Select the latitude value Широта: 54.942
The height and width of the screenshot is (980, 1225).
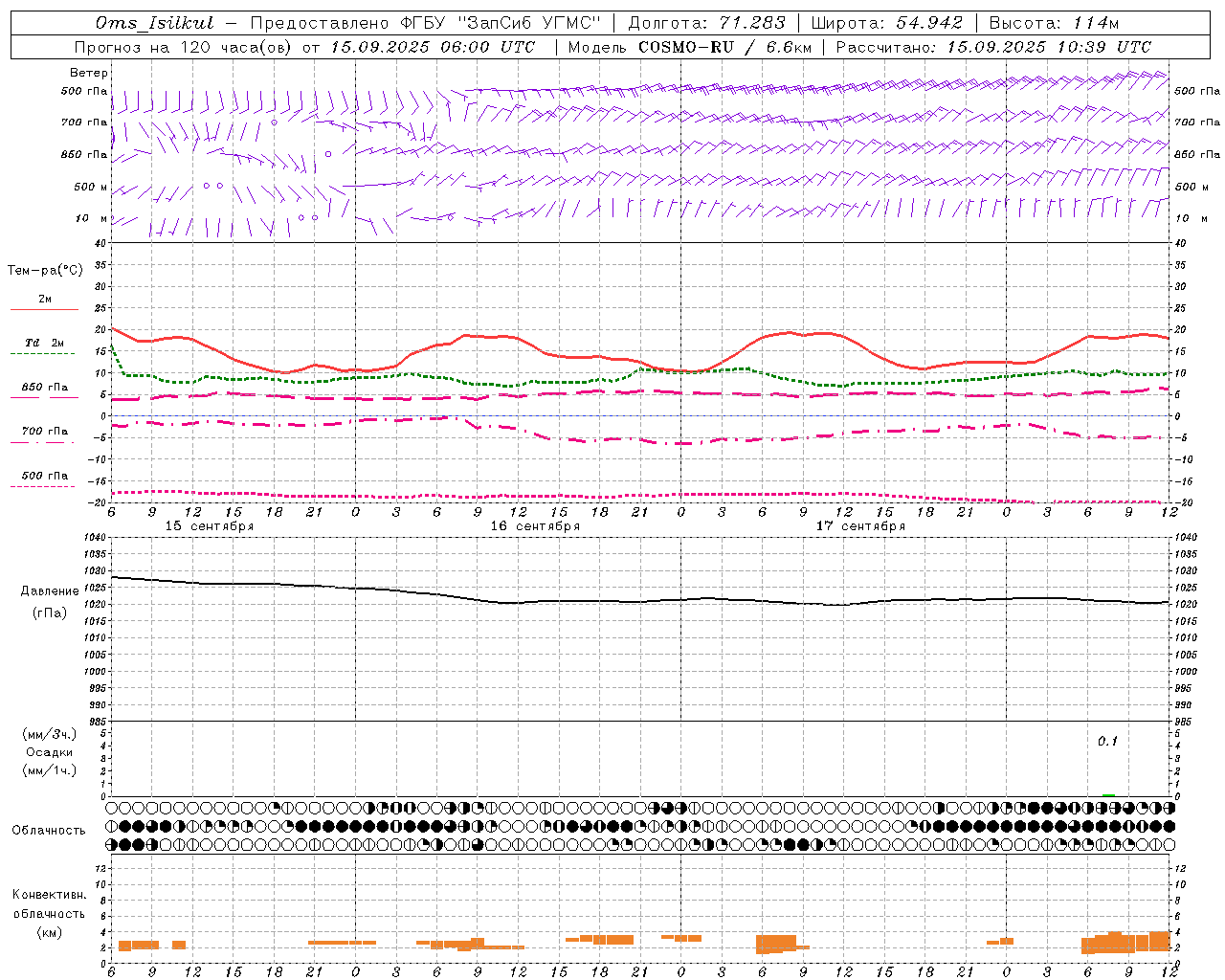pos(886,23)
